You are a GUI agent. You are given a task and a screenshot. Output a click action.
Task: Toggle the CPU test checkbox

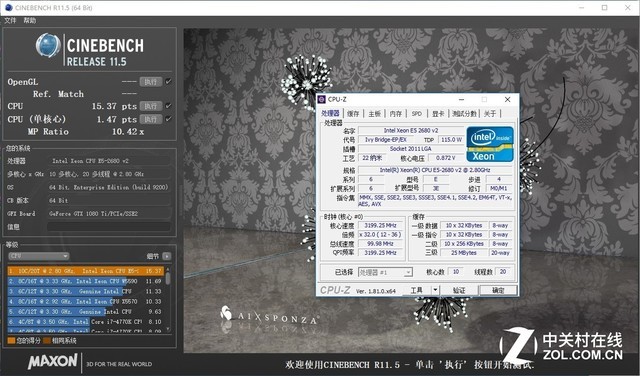coord(168,106)
